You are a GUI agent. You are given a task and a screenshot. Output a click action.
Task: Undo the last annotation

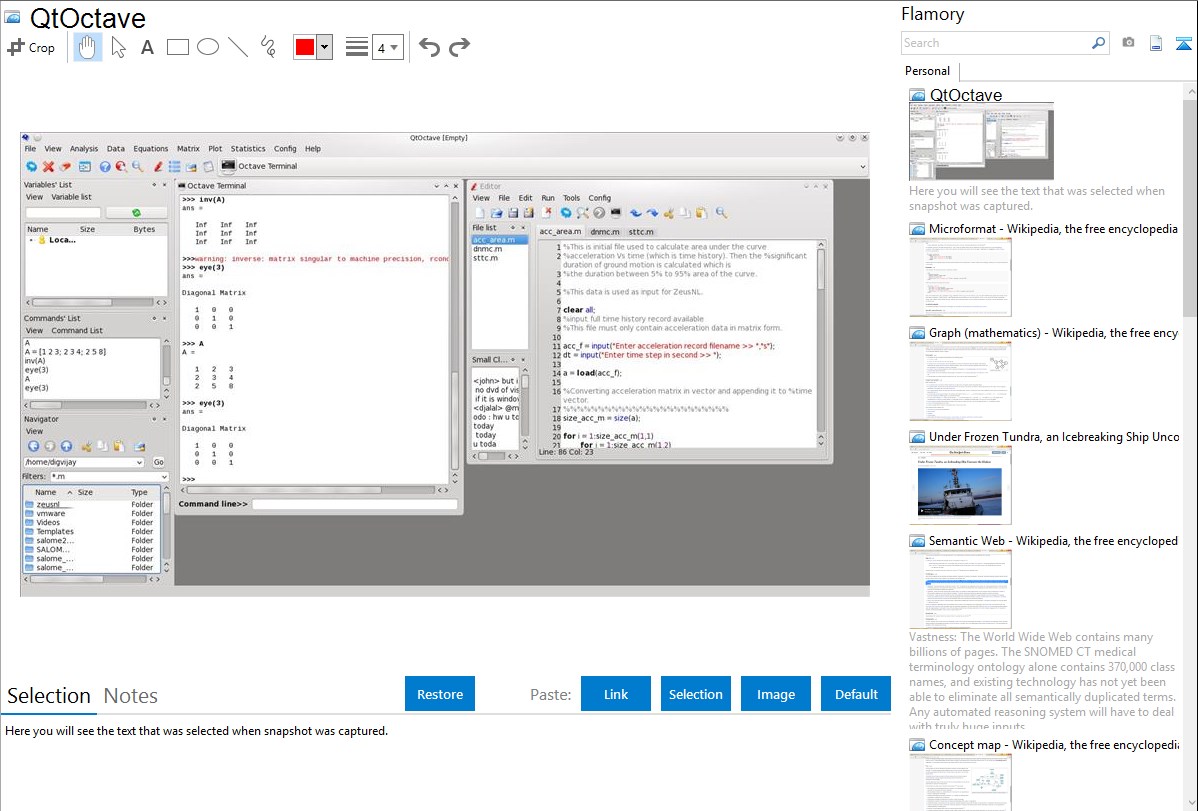point(429,47)
